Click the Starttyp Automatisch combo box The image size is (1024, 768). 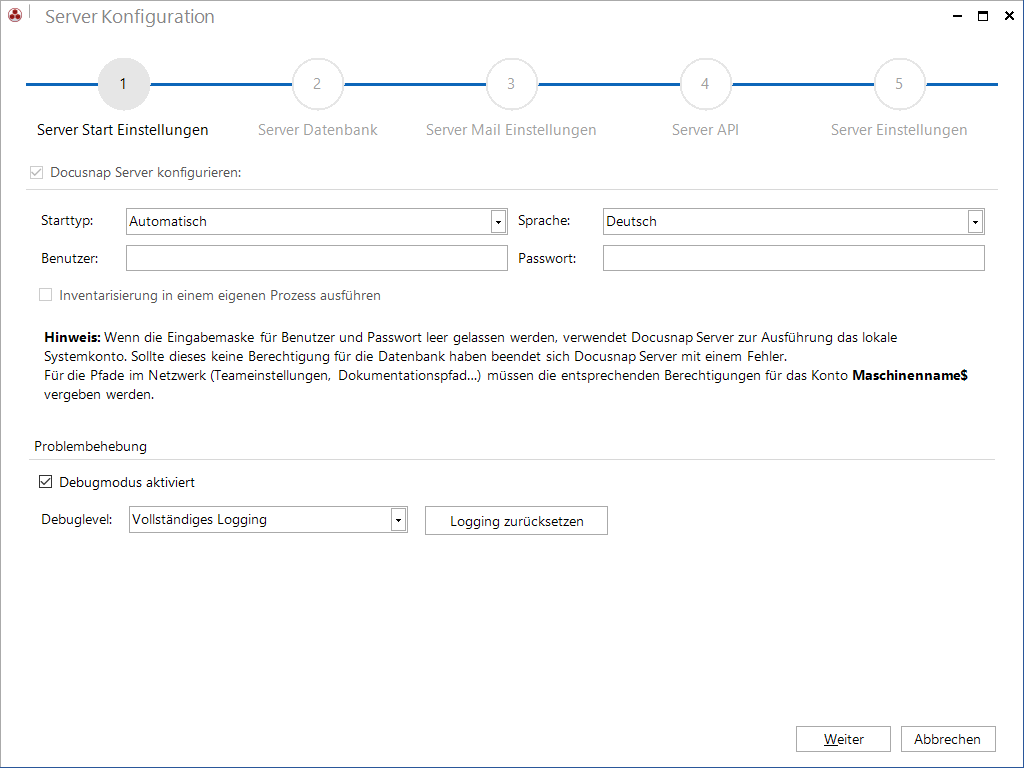(x=317, y=221)
